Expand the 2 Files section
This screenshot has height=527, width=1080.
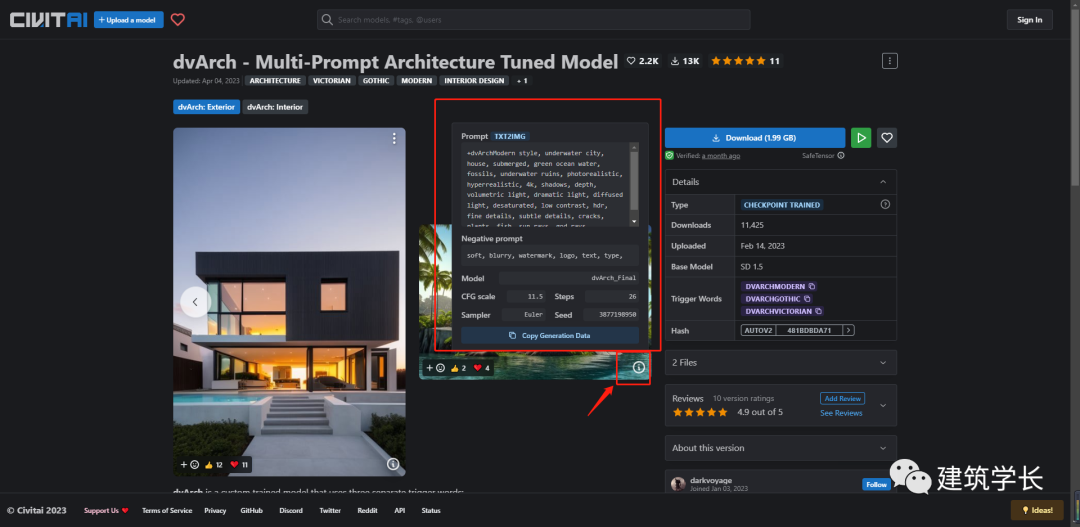[882, 362]
